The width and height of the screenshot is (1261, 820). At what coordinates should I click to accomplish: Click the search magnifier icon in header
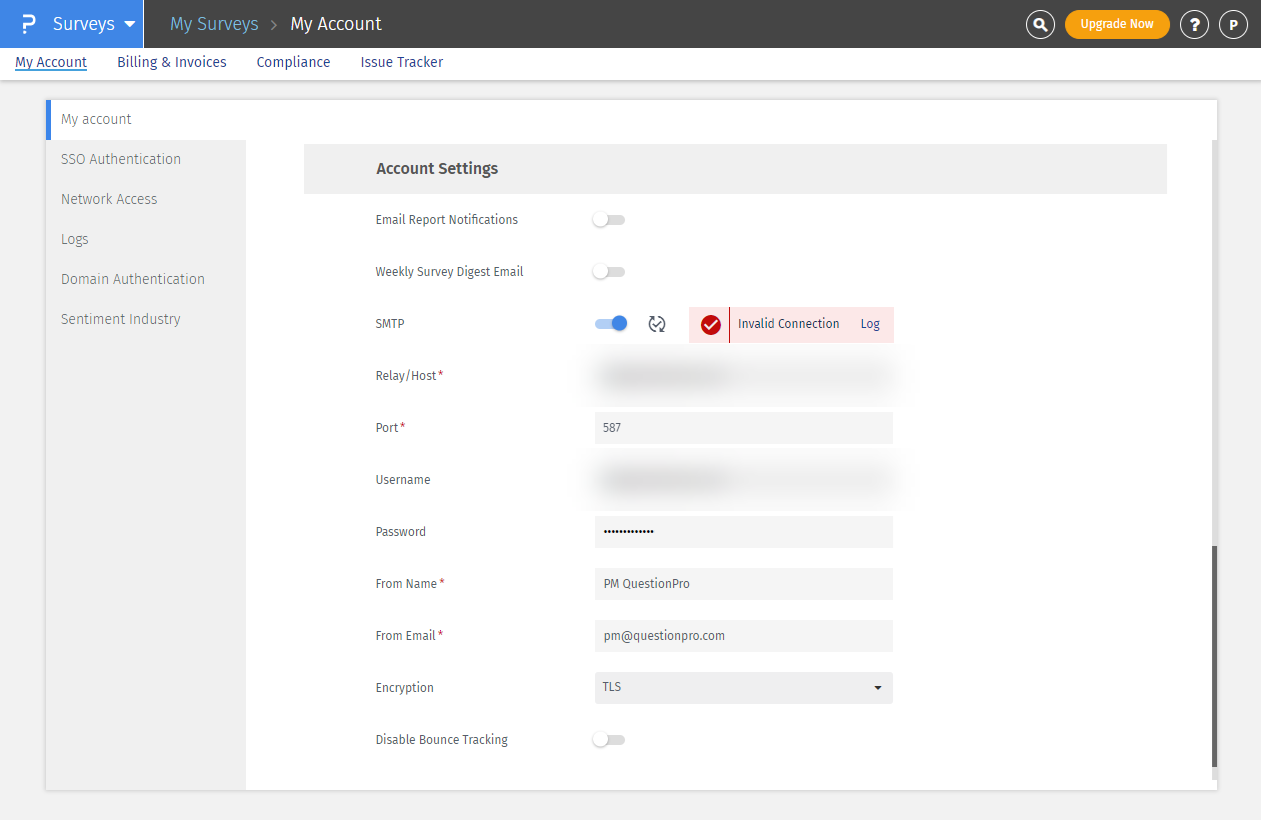click(1040, 24)
